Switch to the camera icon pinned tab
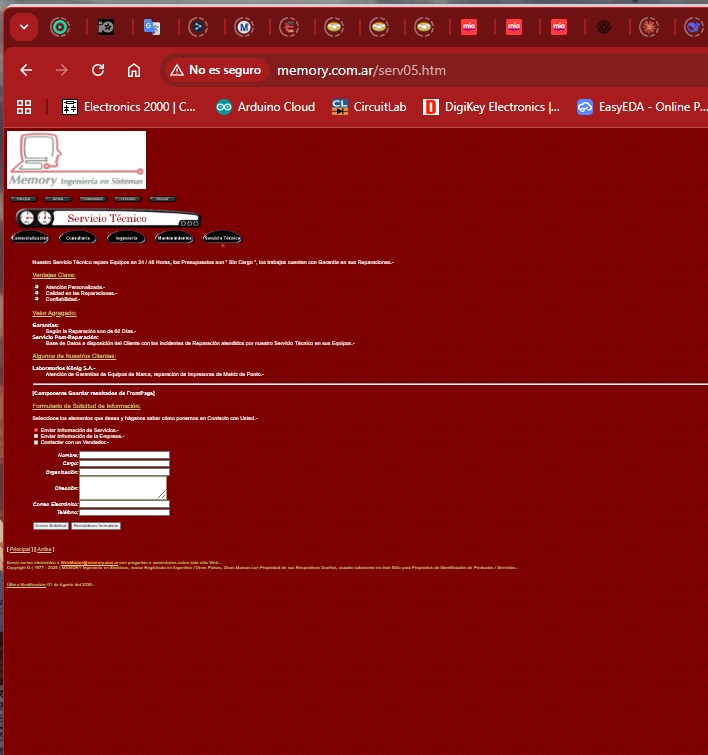Image resolution: width=708 pixels, height=755 pixels. click(x=105, y=27)
